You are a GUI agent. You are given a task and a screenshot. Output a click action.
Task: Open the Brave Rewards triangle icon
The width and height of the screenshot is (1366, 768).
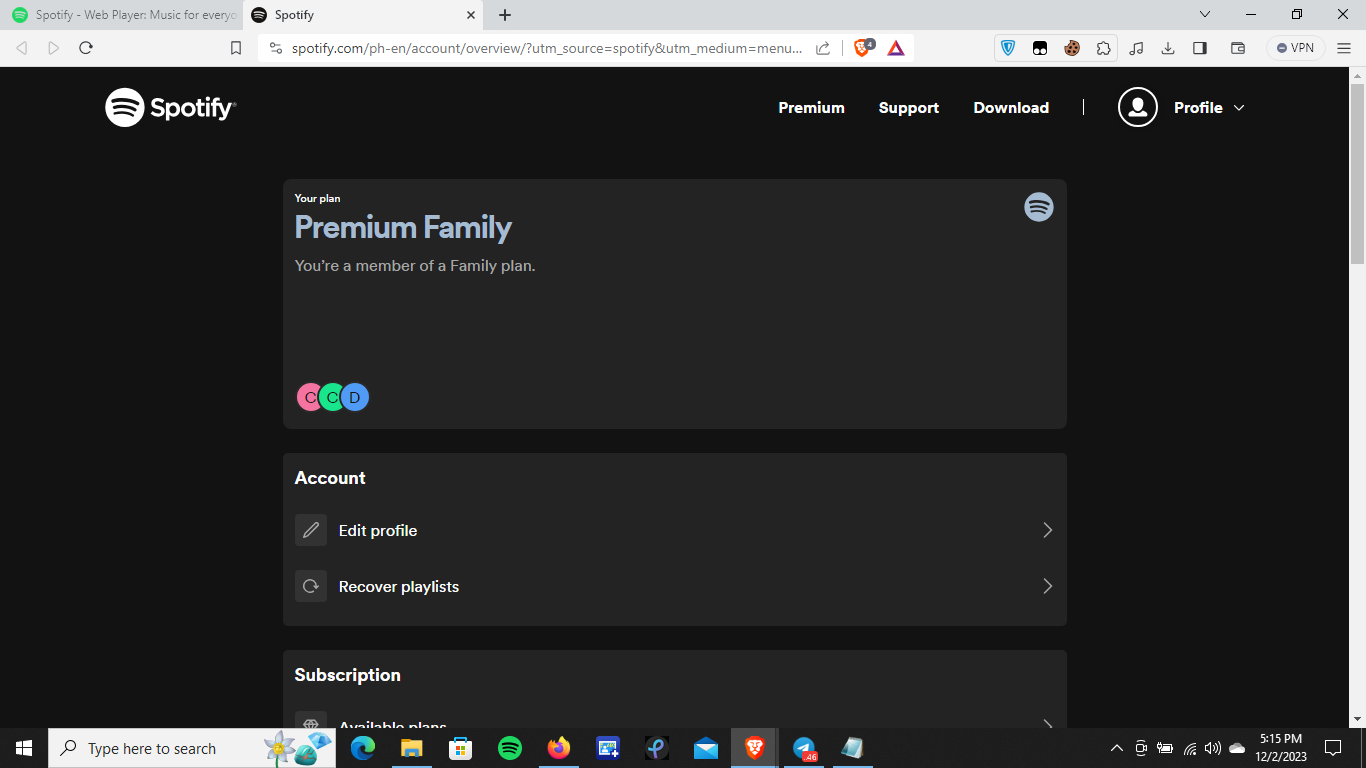pos(896,48)
